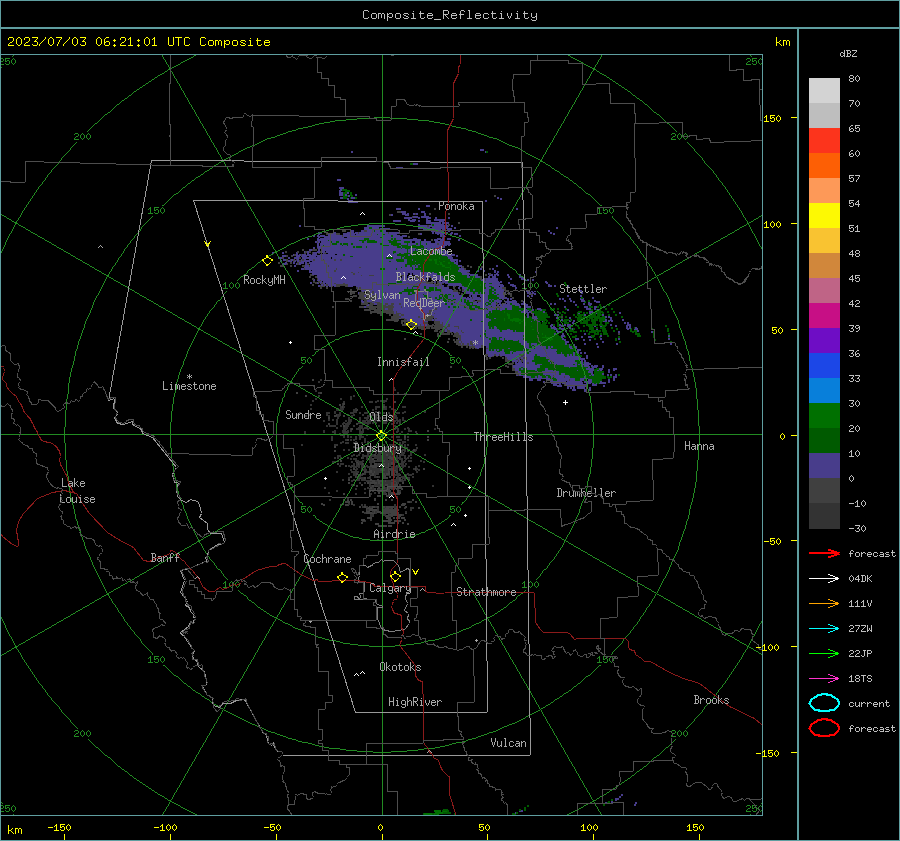Click the red forecast ellipse symbol

(x=824, y=728)
